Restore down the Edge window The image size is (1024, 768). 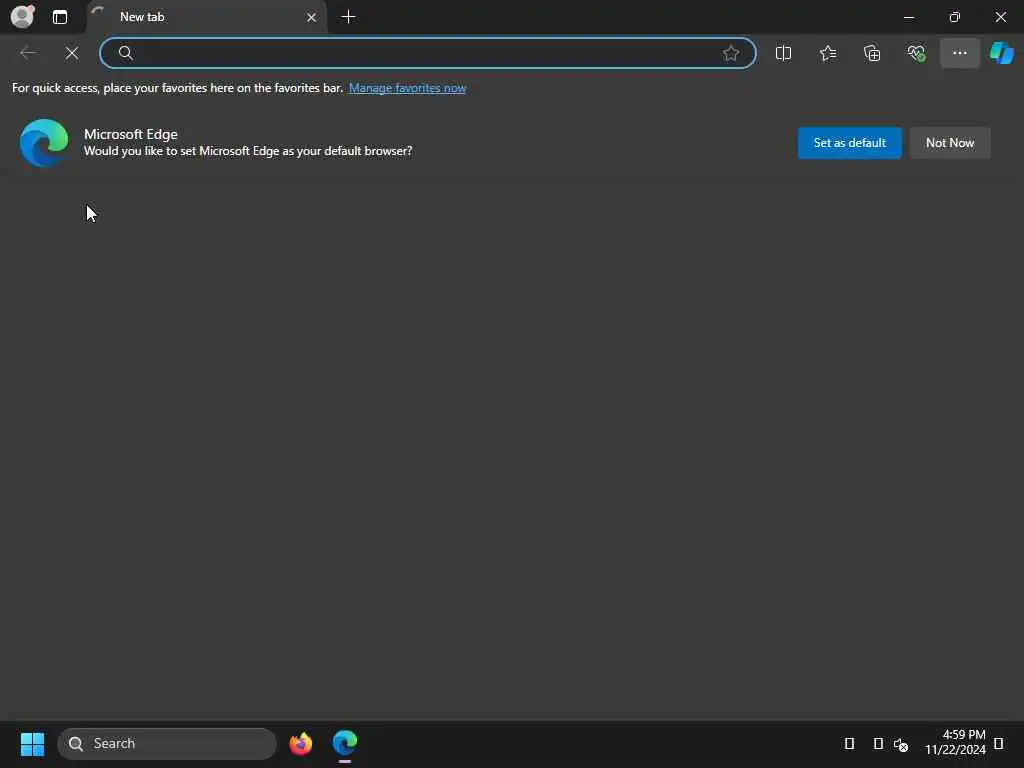tap(954, 17)
